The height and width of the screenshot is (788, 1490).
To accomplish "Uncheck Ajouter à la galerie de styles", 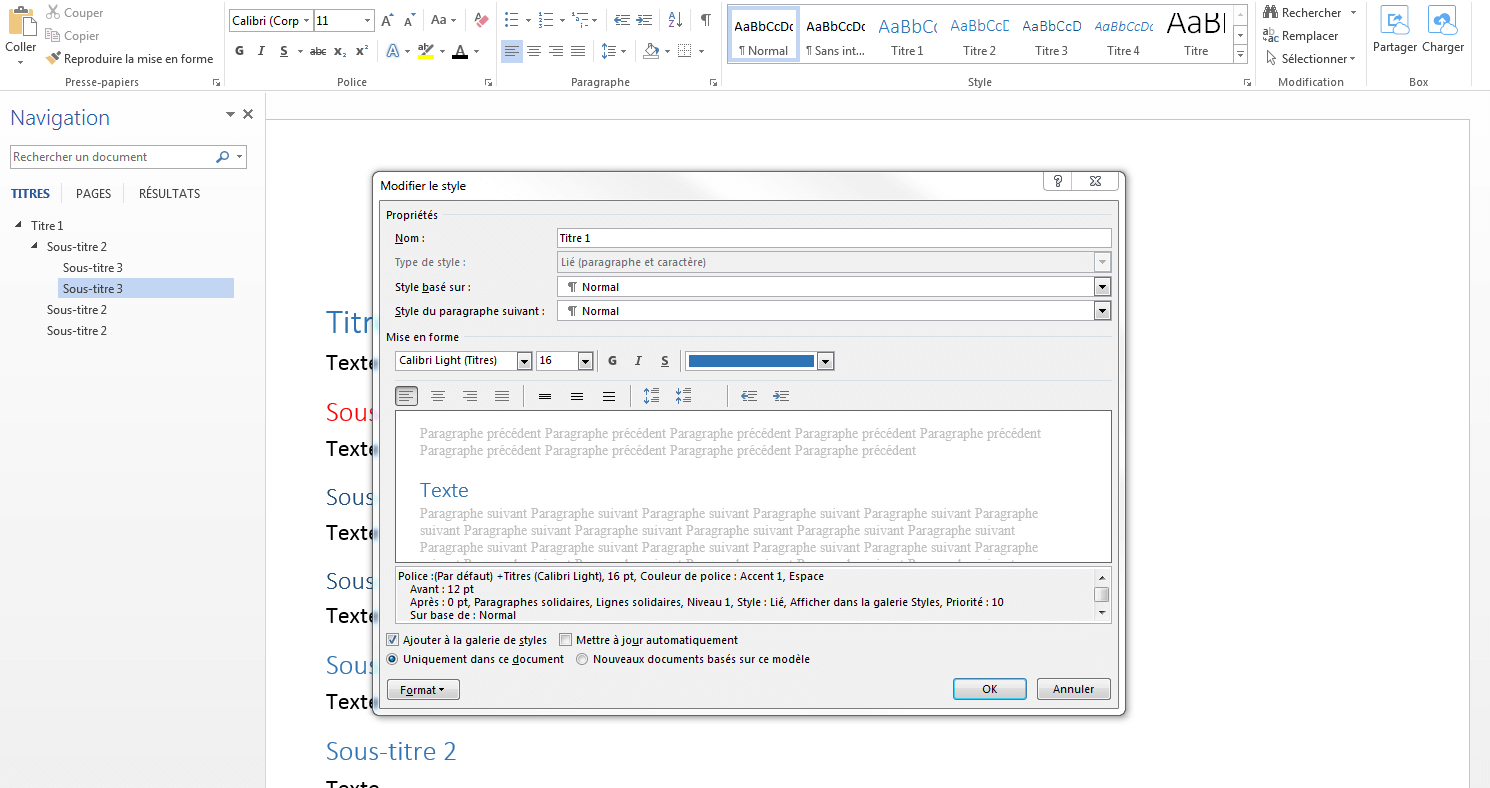I will 393,640.
